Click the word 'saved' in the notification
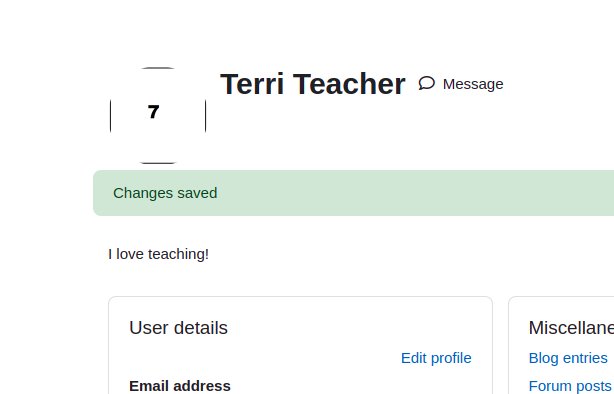This screenshot has width=614, height=394. point(197,193)
